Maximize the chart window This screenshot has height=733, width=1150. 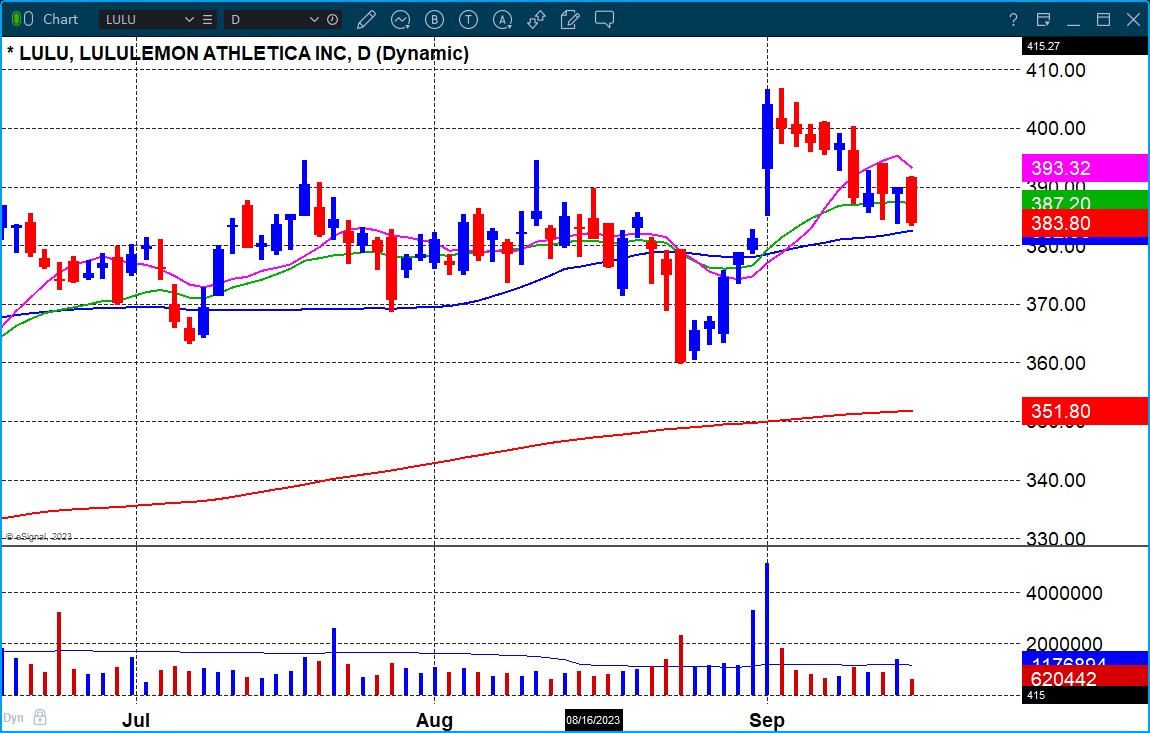tap(1103, 20)
